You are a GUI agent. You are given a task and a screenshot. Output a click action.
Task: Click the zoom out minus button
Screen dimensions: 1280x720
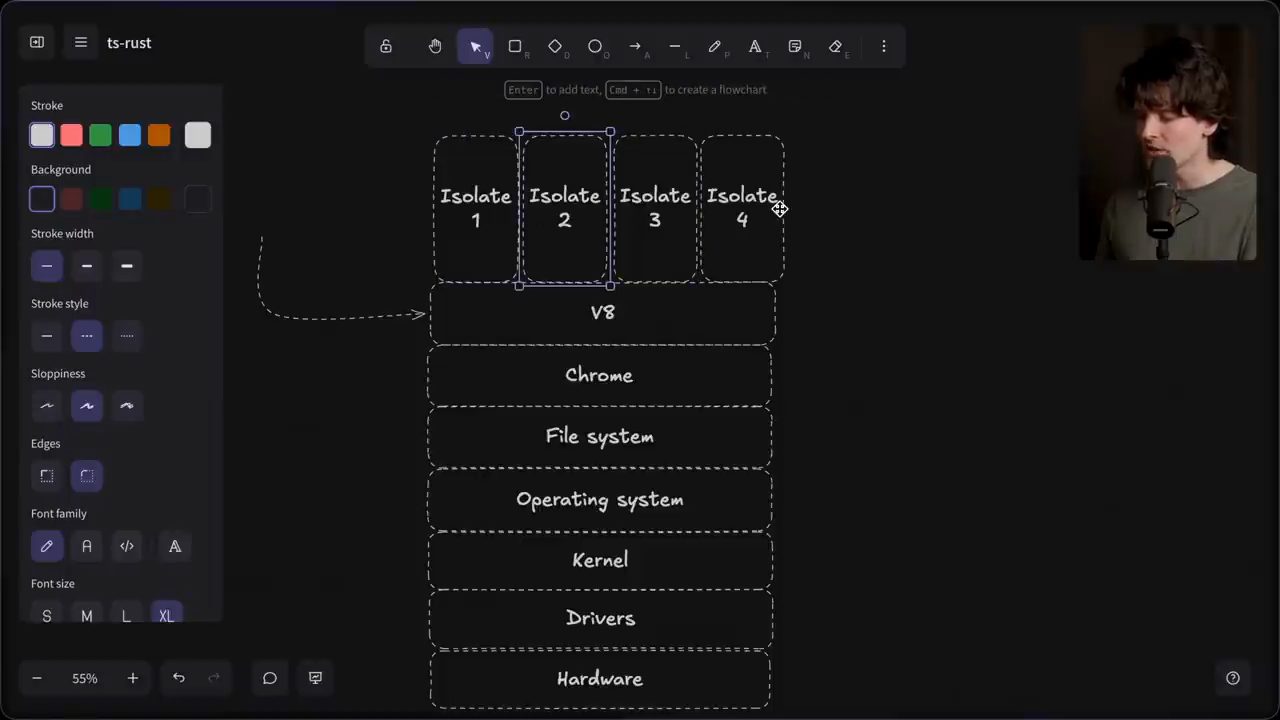pos(37,678)
